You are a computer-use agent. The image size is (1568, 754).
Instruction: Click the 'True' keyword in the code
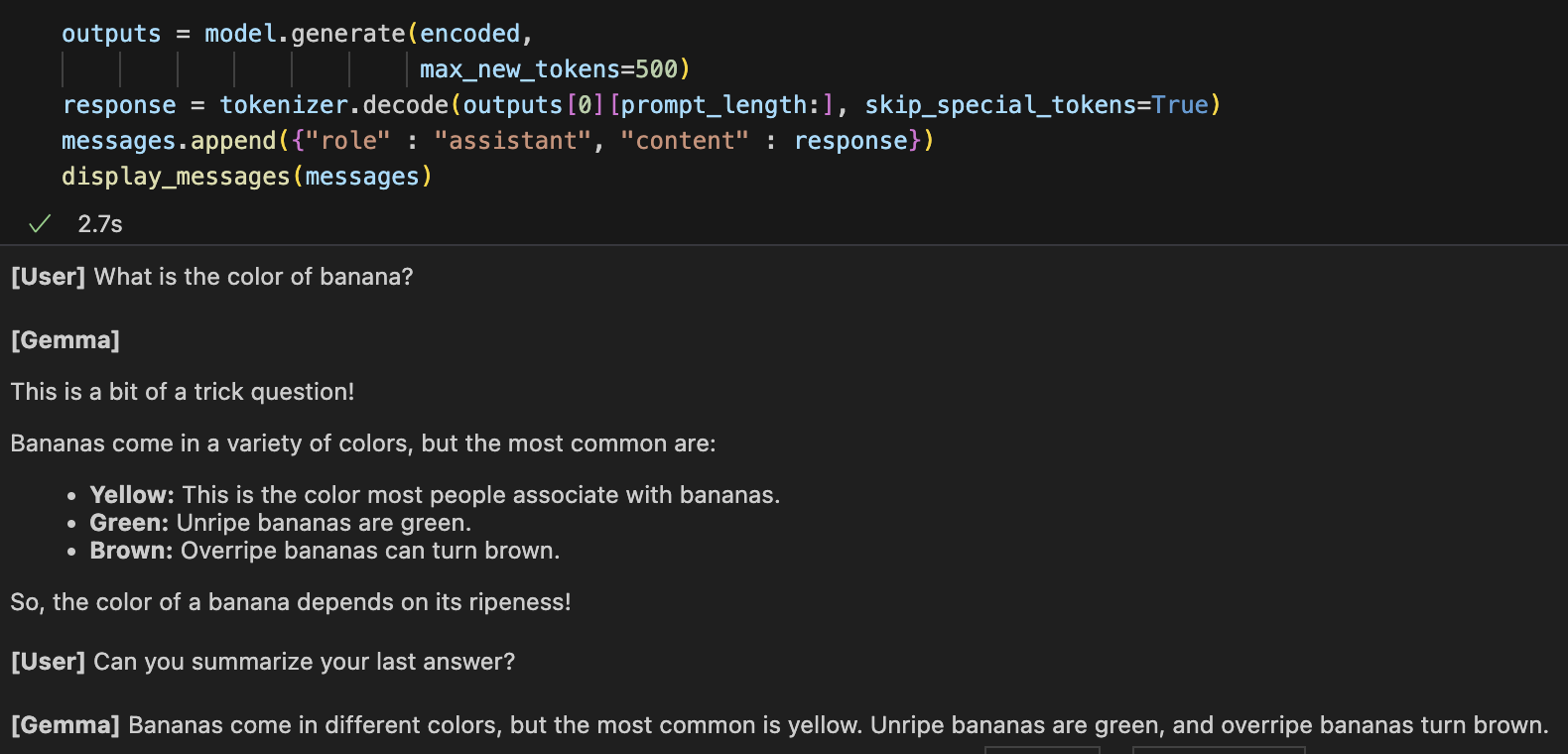point(1180,105)
